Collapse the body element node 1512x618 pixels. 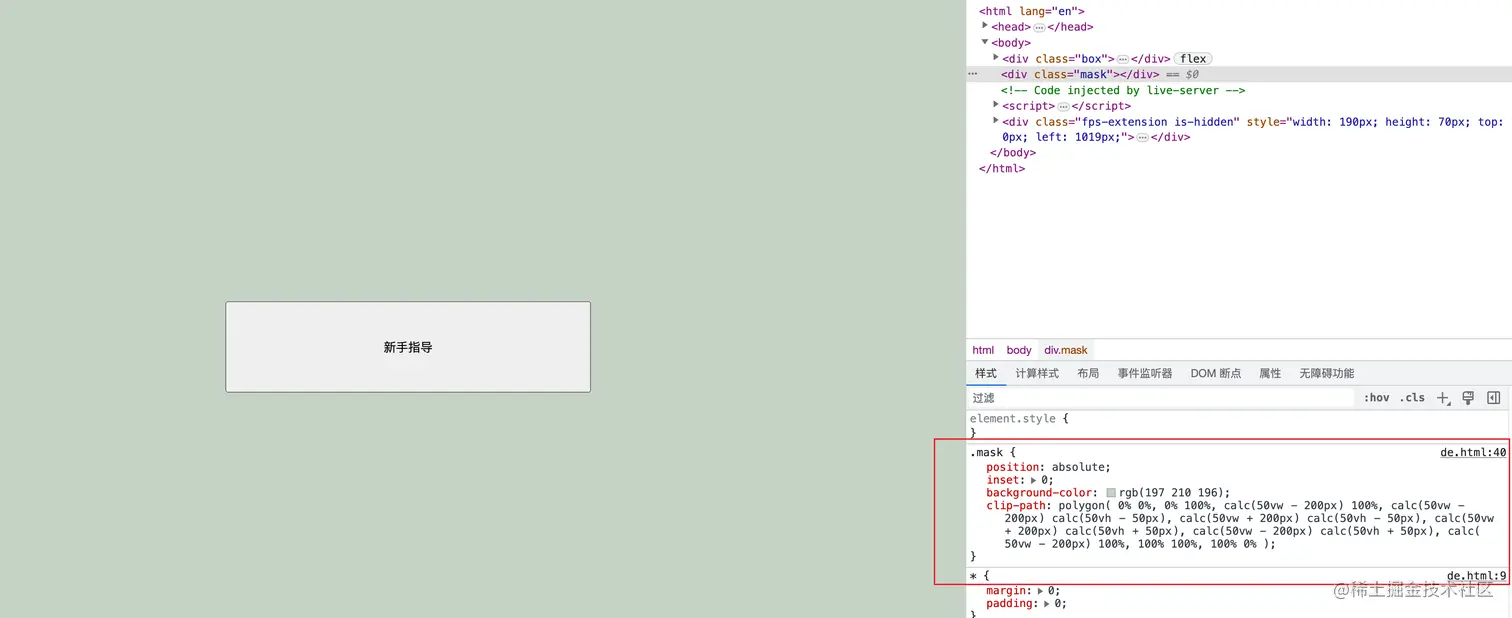[985, 42]
